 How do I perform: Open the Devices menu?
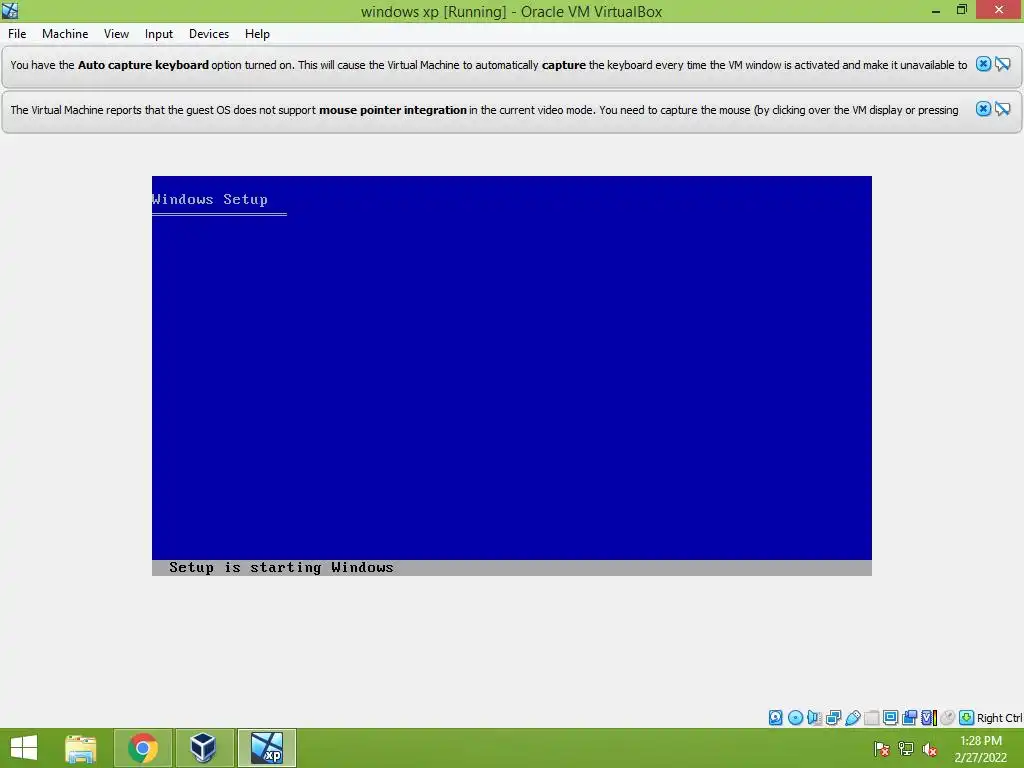click(209, 34)
